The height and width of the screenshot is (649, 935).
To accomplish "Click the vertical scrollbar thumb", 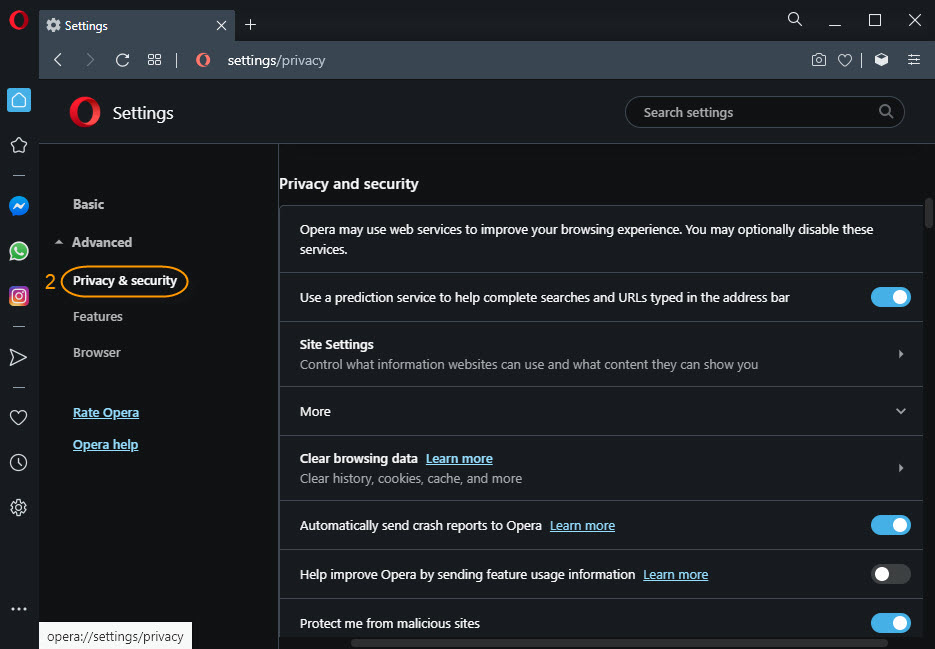I will pos(929,213).
